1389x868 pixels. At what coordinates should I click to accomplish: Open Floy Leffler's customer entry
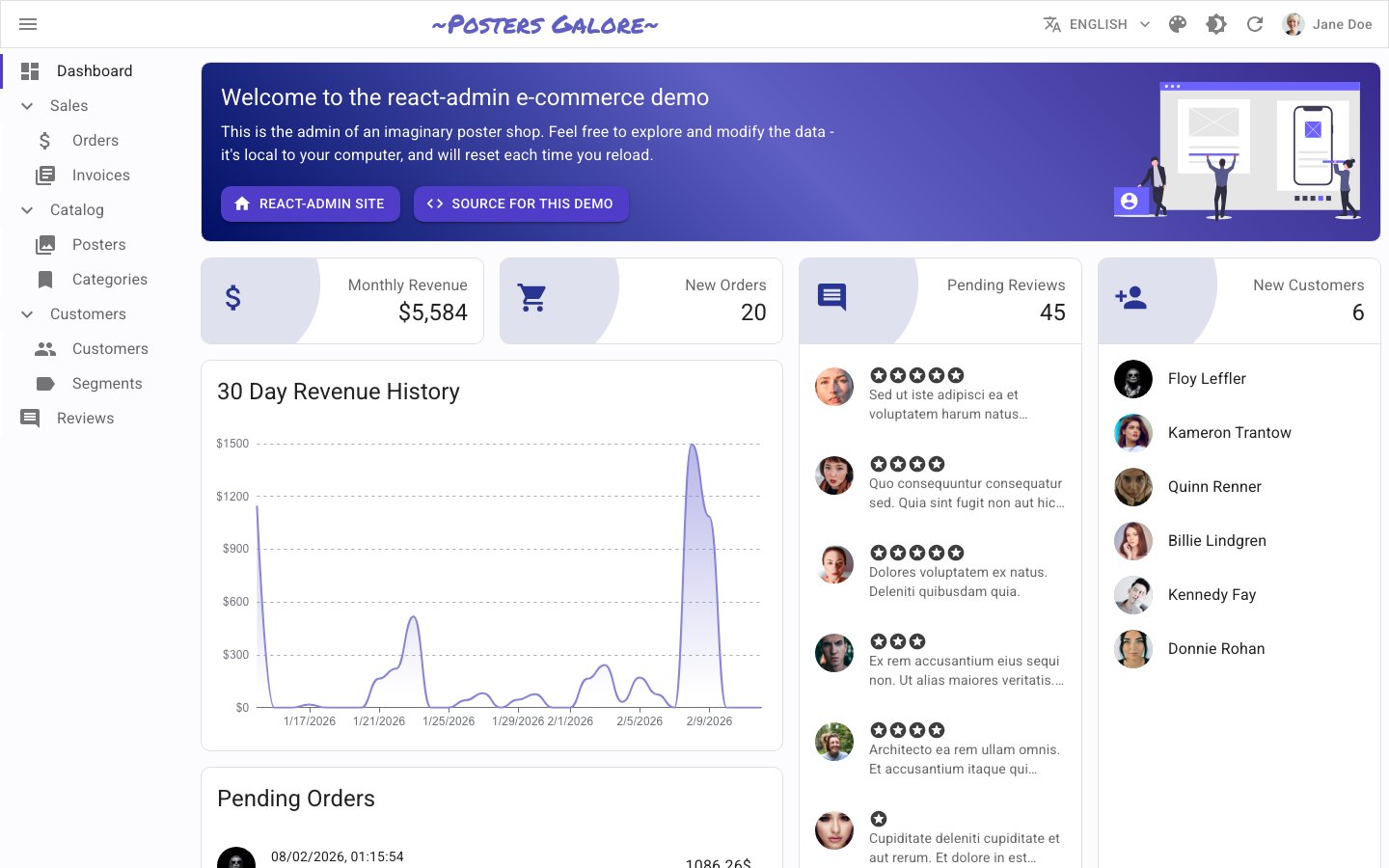1207,379
